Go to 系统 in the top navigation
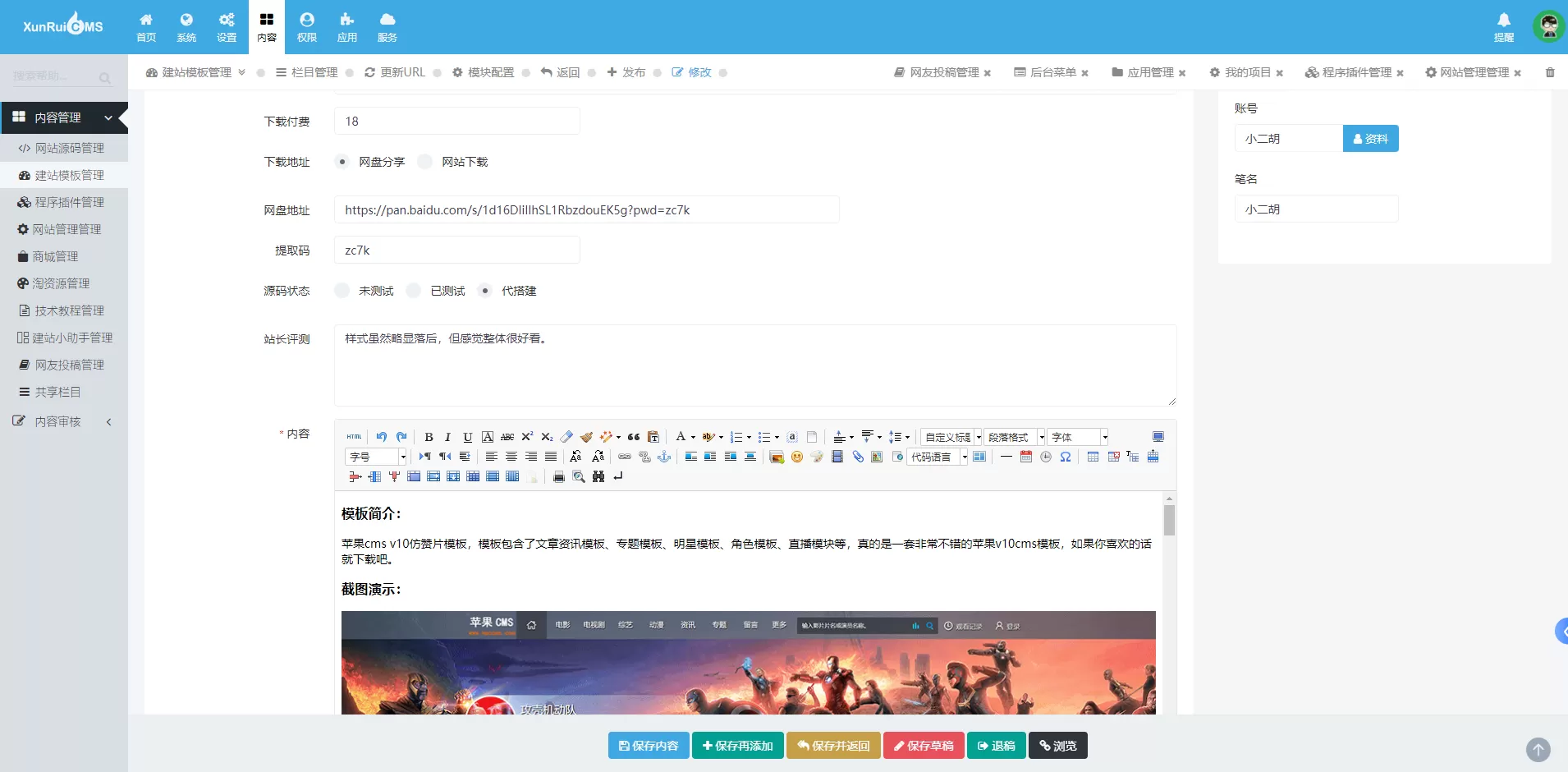 click(x=186, y=27)
